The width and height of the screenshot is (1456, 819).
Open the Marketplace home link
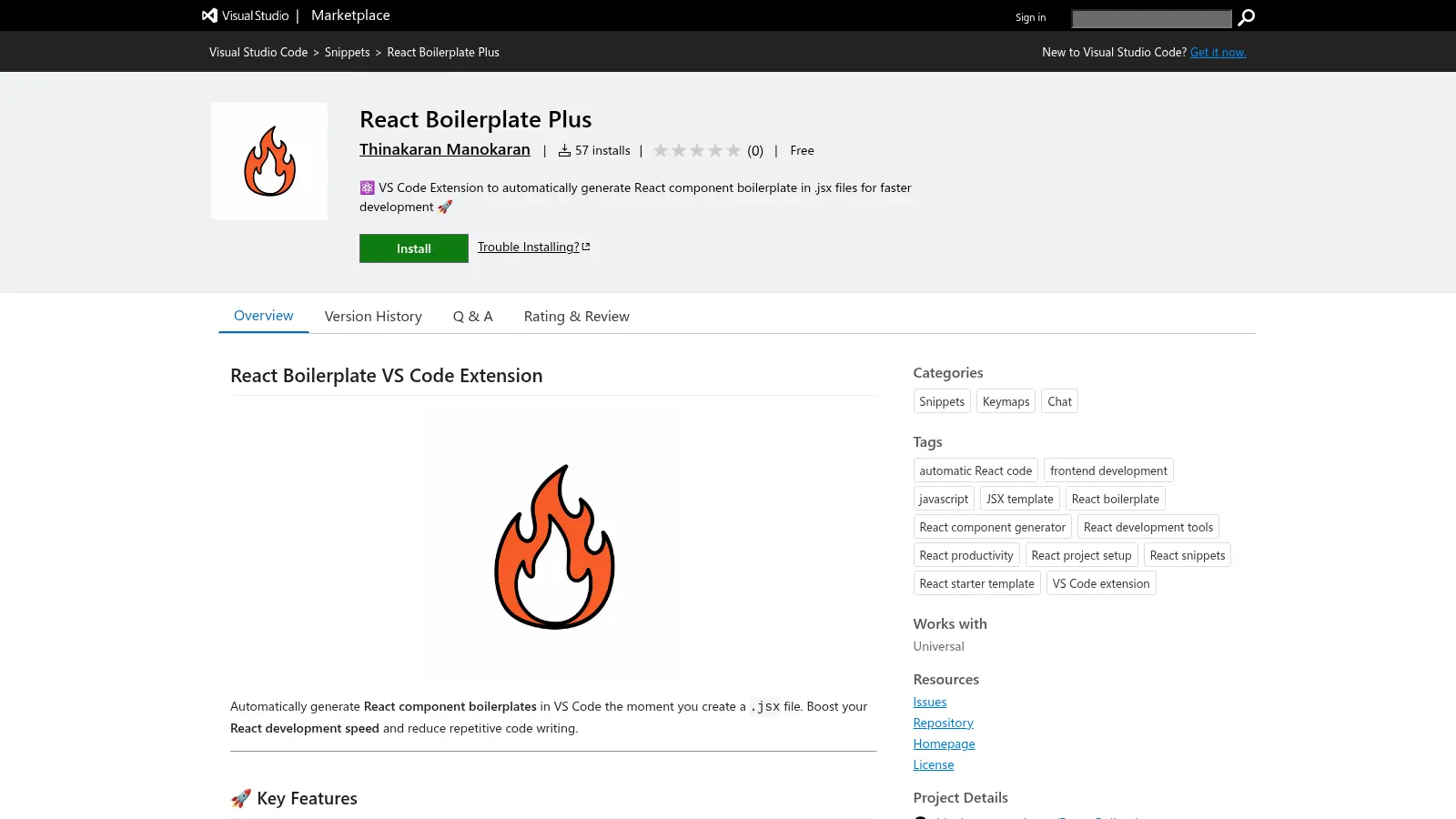point(350,15)
